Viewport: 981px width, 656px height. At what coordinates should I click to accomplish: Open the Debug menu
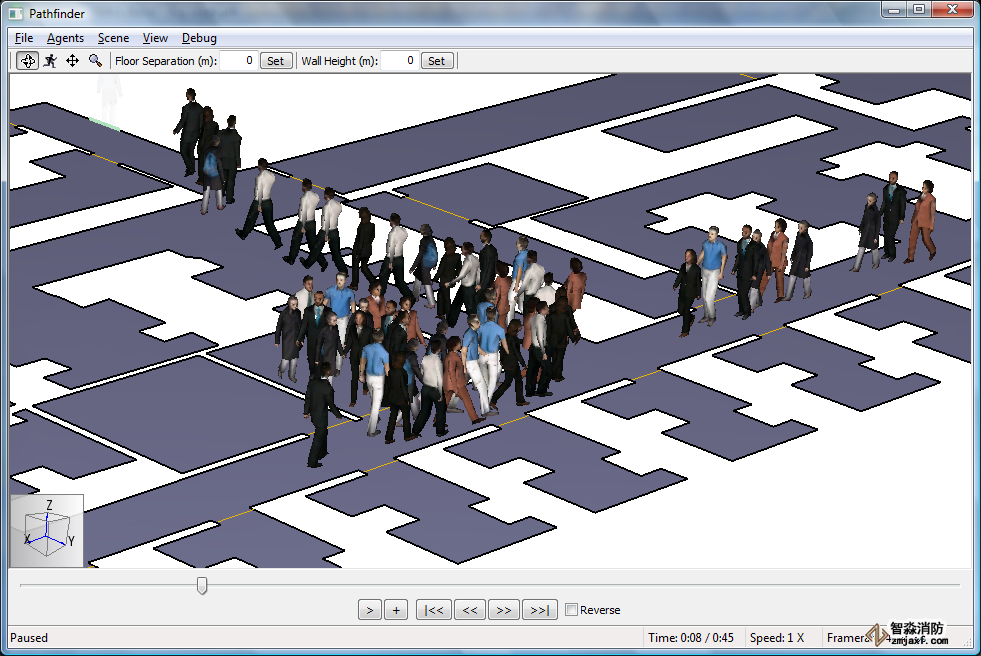(x=199, y=38)
